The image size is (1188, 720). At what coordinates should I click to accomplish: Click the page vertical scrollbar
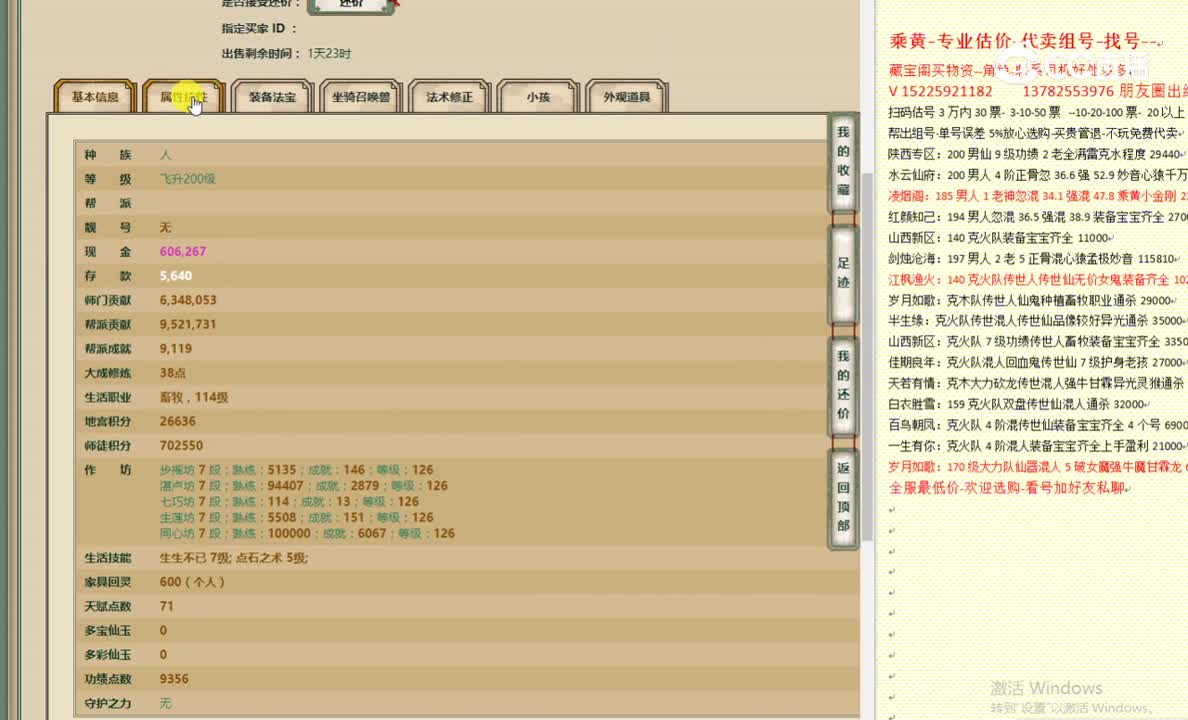868,356
